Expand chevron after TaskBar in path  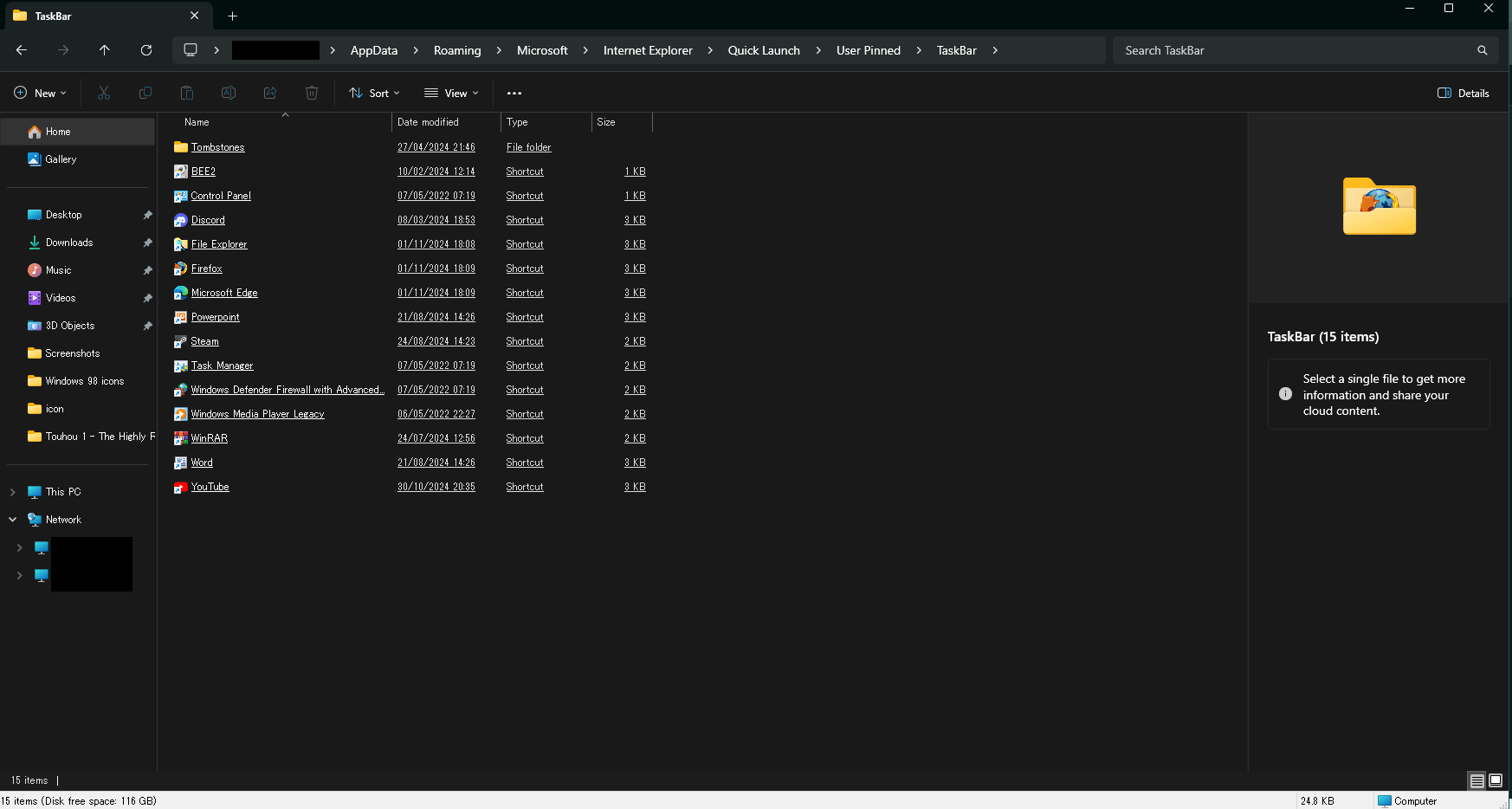click(995, 50)
